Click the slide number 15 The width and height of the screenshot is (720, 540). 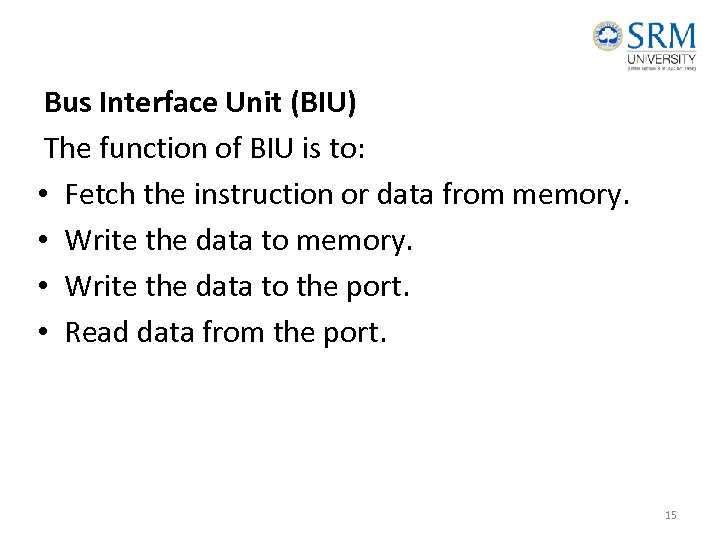[670, 515]
